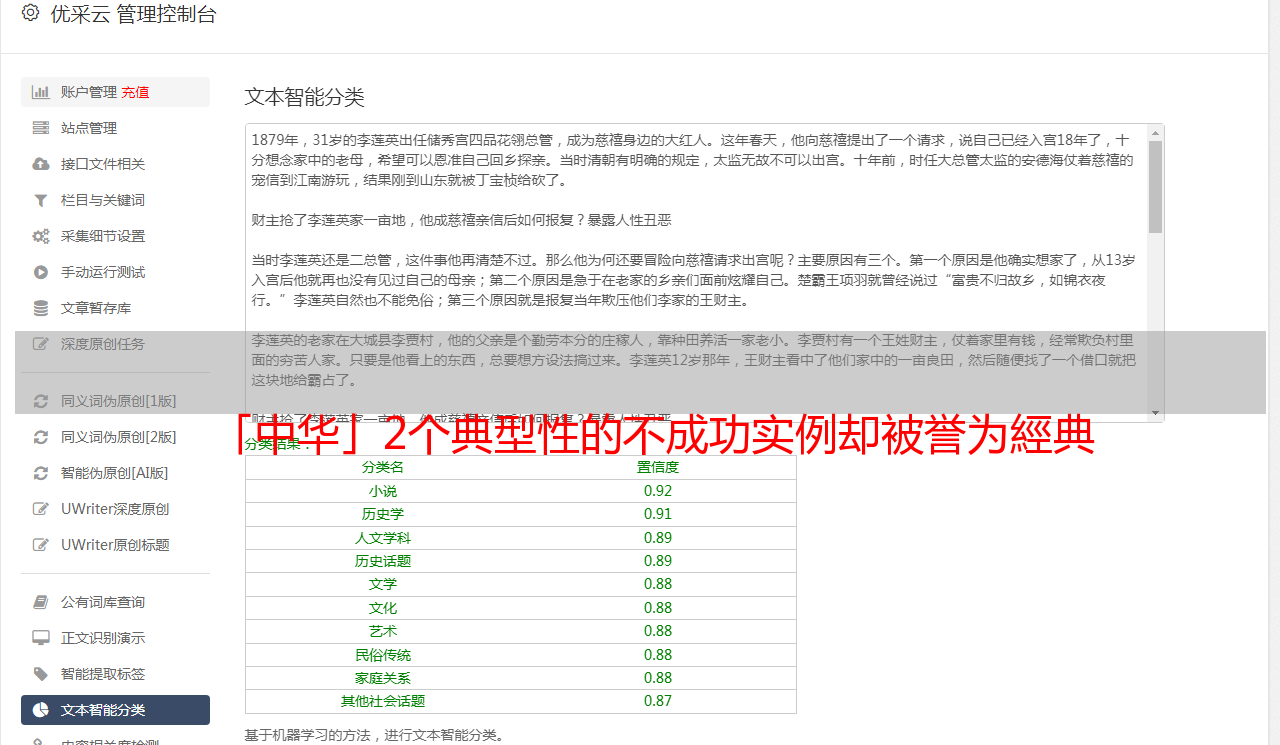Screen dimensions: 1280x745
Task: Click the 手动运行测试 play icon
Action: coord(41,272)
